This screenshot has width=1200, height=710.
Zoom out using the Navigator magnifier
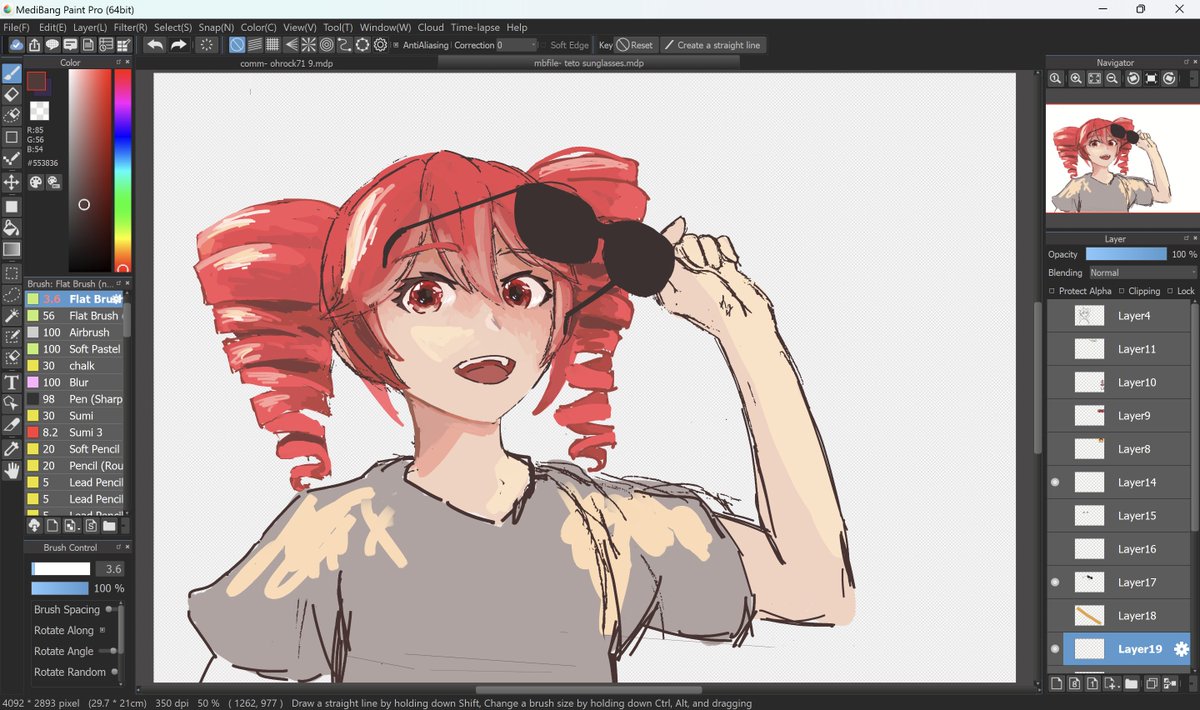click(x=1112, y=78)
